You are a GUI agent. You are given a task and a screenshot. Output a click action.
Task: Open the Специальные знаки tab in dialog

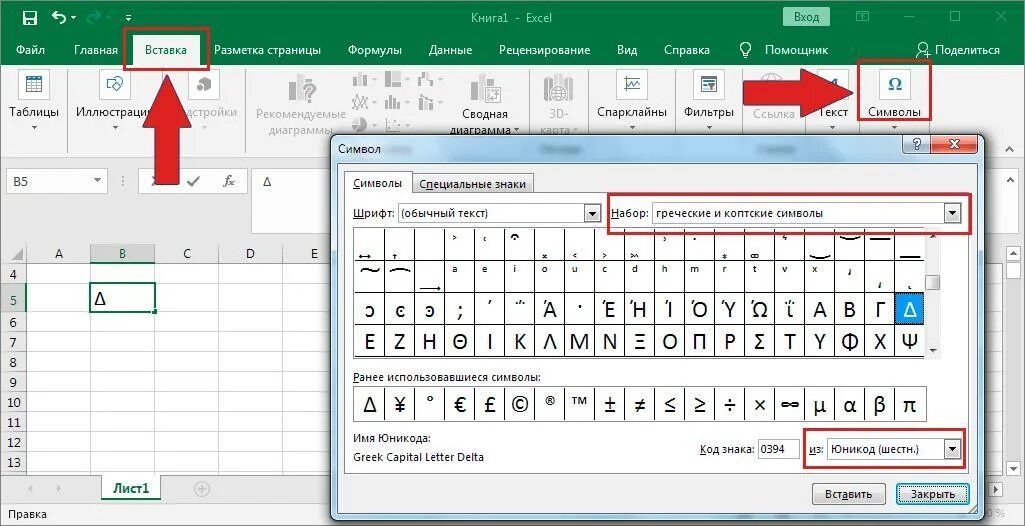473,184
